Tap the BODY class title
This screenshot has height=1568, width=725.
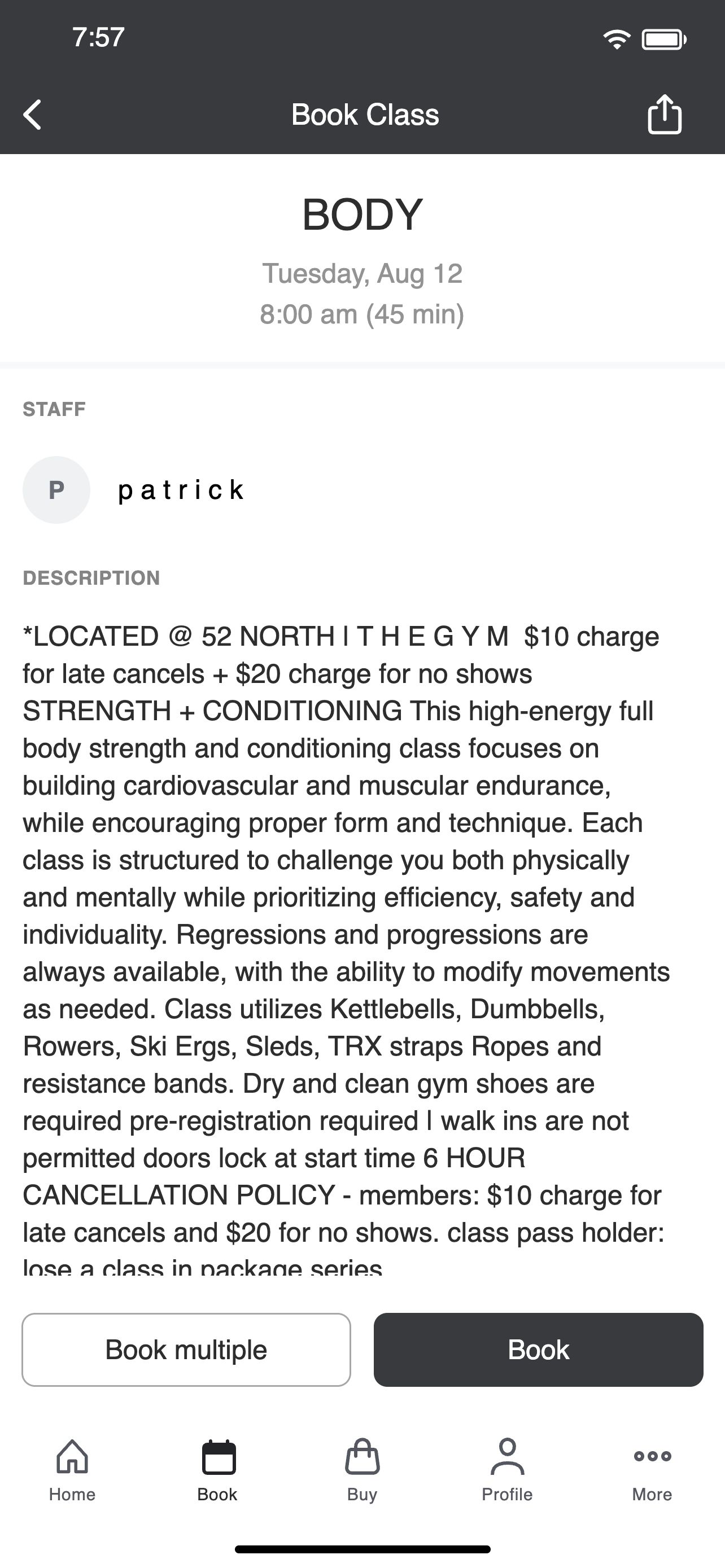362,214
